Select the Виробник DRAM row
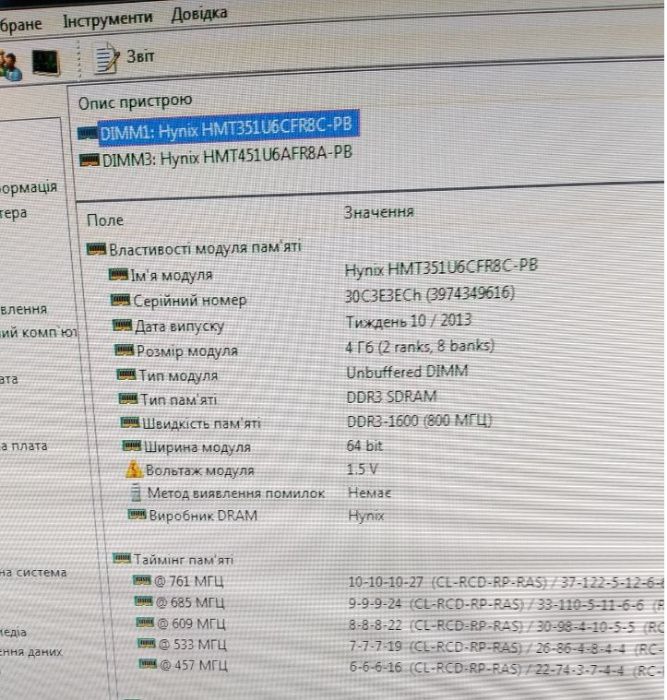The image size is (667, 700). [203, 516]
